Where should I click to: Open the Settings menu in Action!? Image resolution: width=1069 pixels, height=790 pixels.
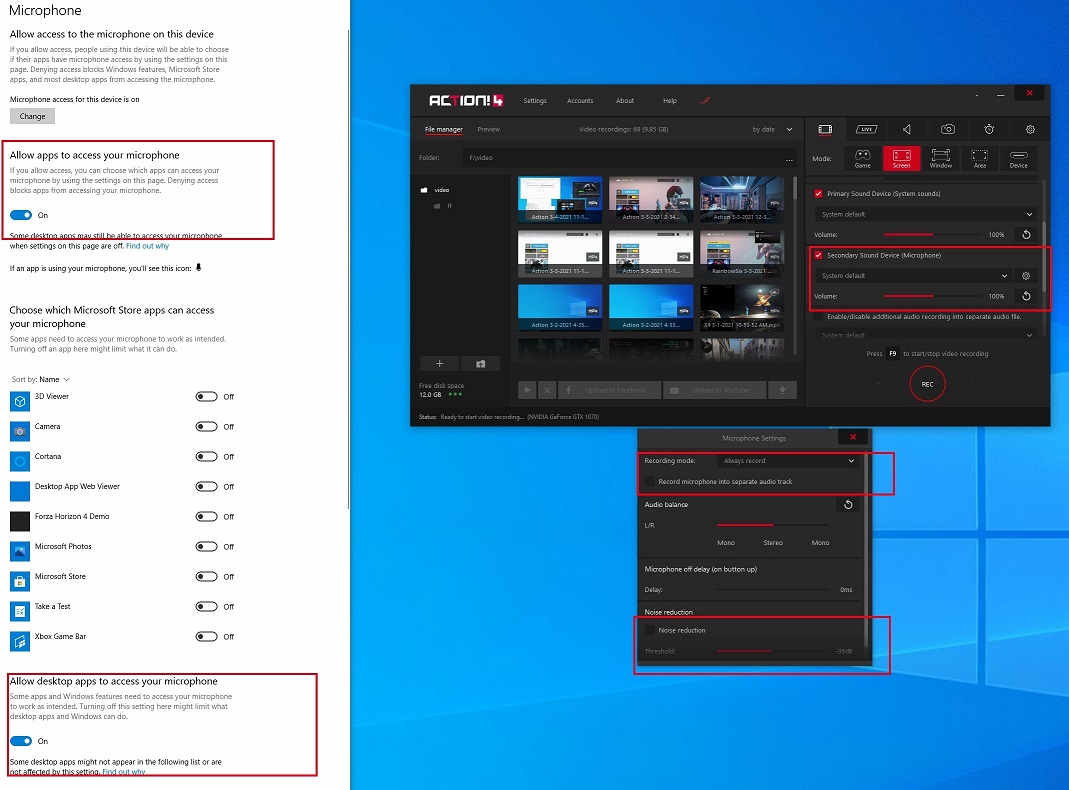coord(535,100)
